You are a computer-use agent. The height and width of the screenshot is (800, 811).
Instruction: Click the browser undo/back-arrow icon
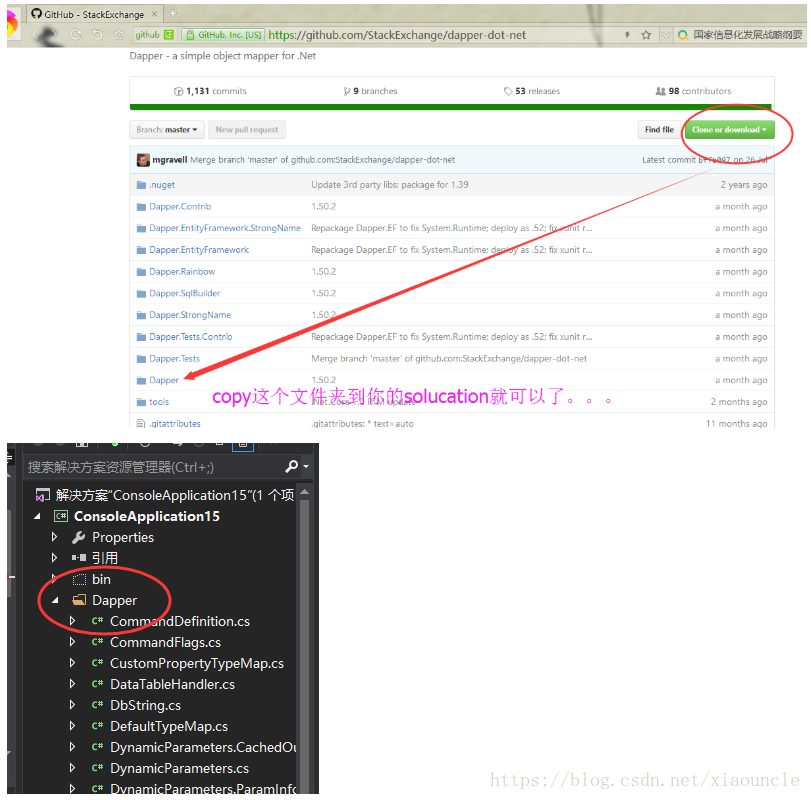tap(97, 34)
